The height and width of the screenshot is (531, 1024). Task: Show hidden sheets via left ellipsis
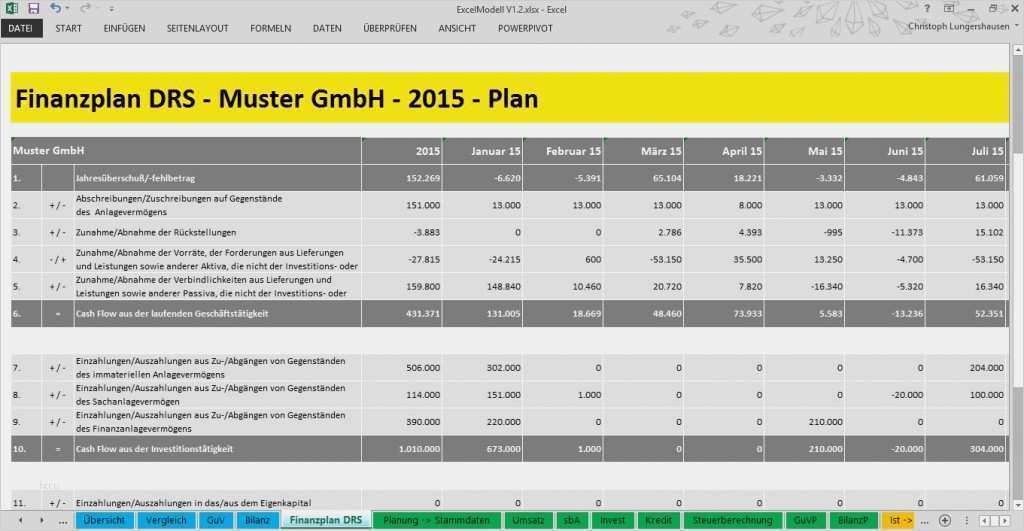click(x=63, y=521)
